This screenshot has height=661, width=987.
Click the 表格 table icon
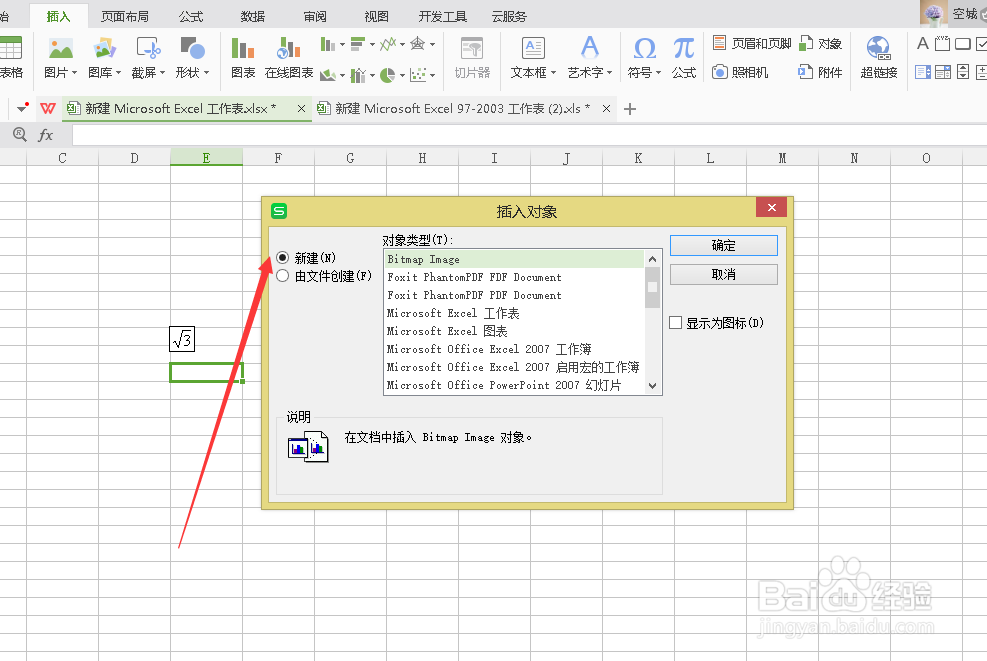[10, 48]
